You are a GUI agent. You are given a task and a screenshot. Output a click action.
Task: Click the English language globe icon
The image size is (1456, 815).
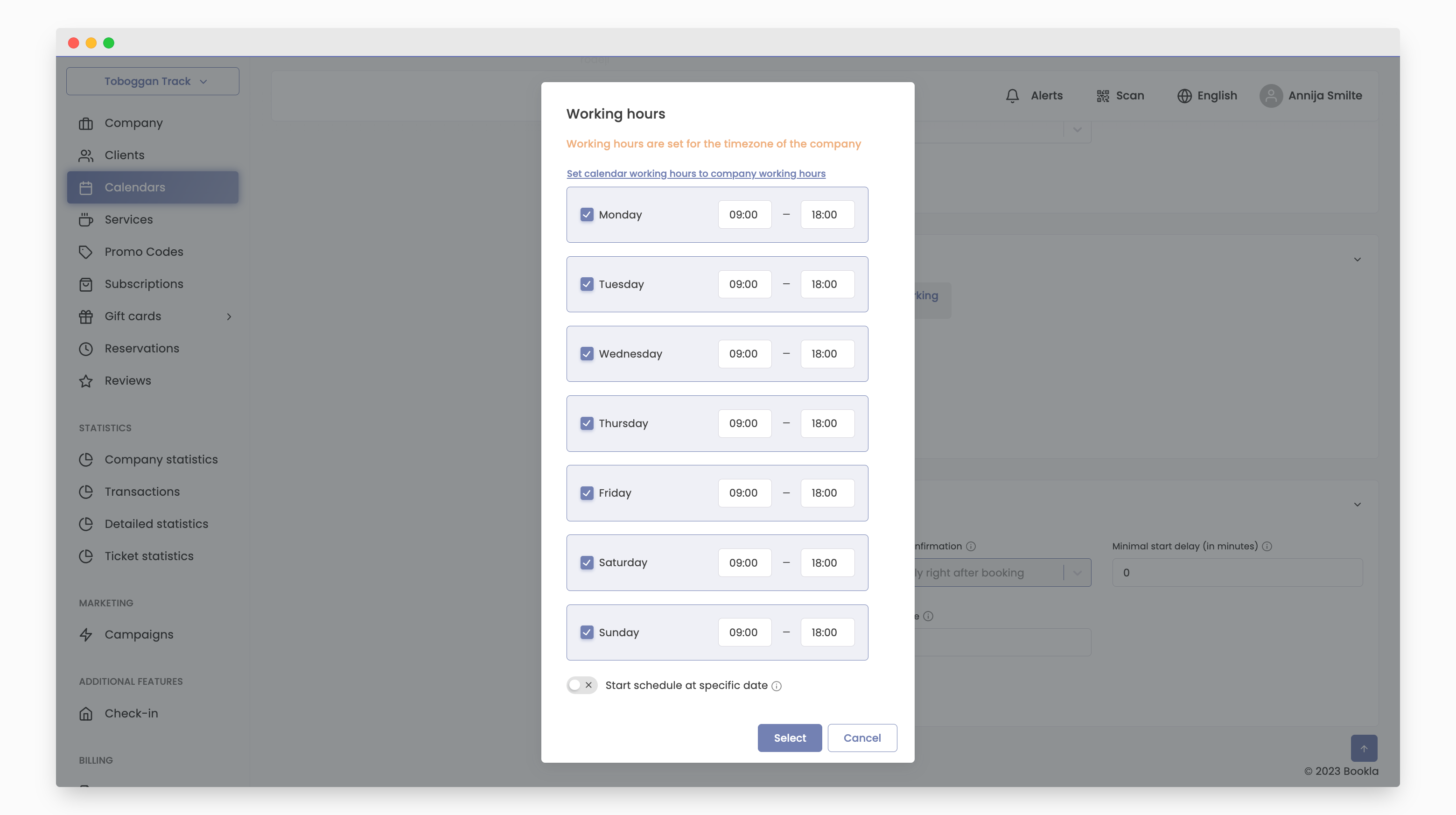pyautogui.click(x=1184, y=96)
